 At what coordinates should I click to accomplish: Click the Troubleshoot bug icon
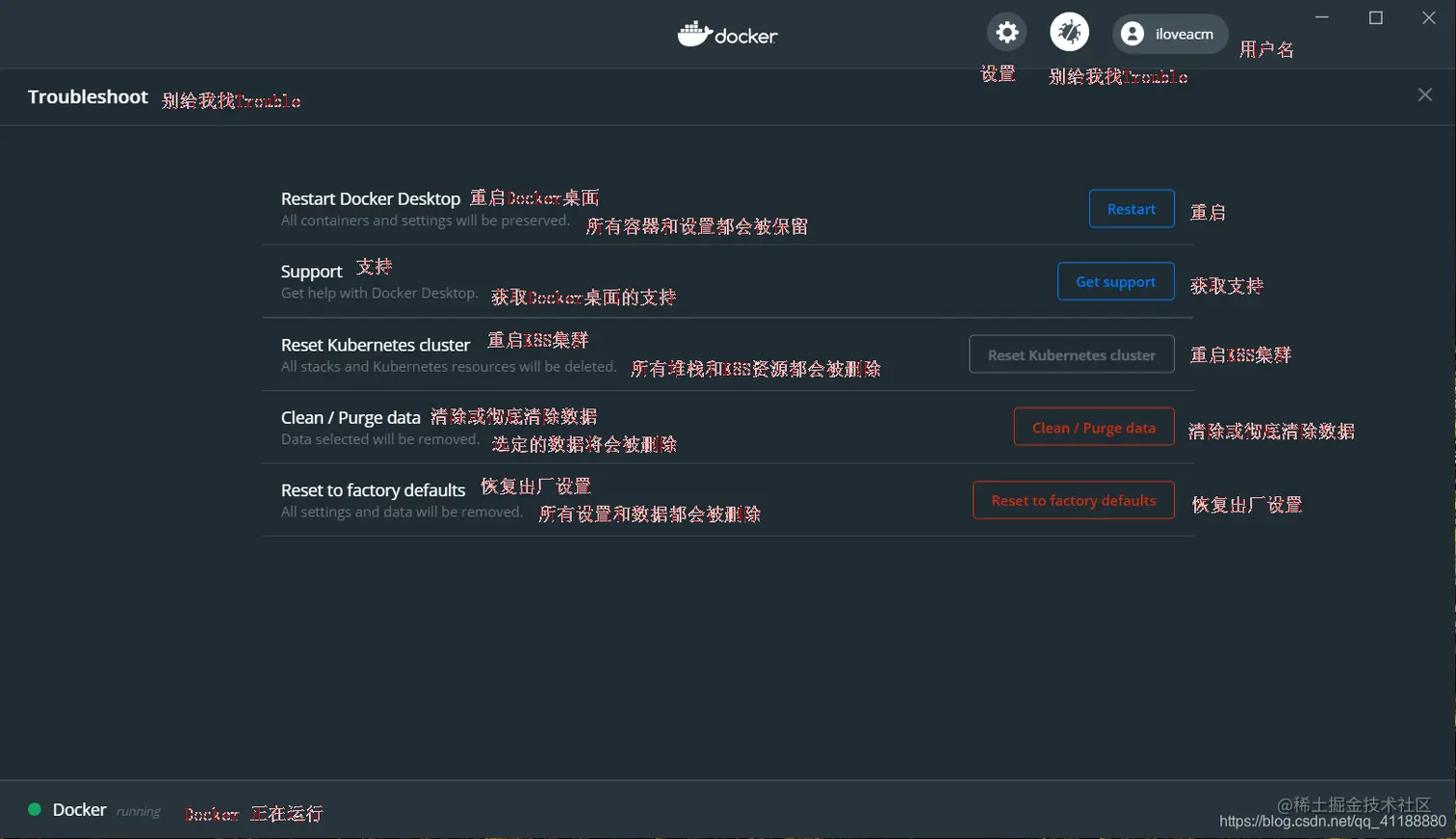click(x=1070, y=33)
